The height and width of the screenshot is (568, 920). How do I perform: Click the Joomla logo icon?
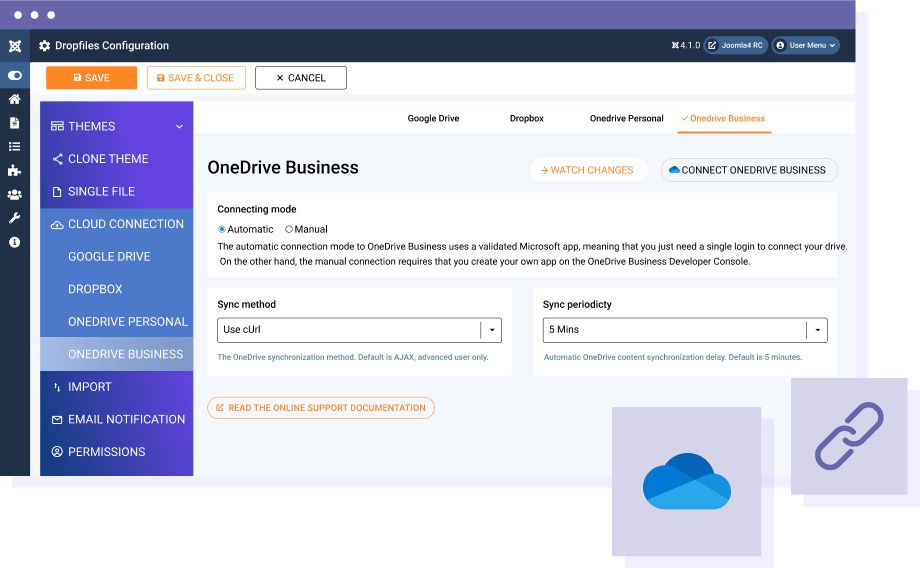14,46
